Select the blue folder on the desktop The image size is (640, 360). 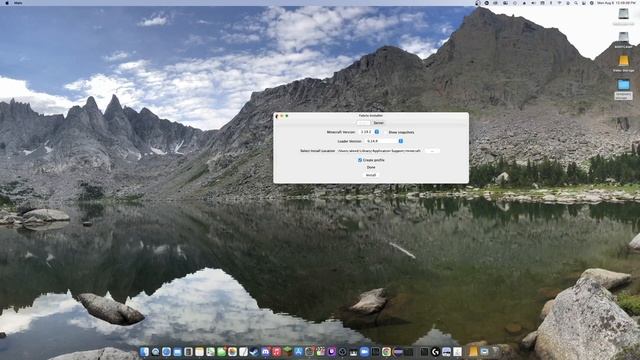click(x=623, y=84)
